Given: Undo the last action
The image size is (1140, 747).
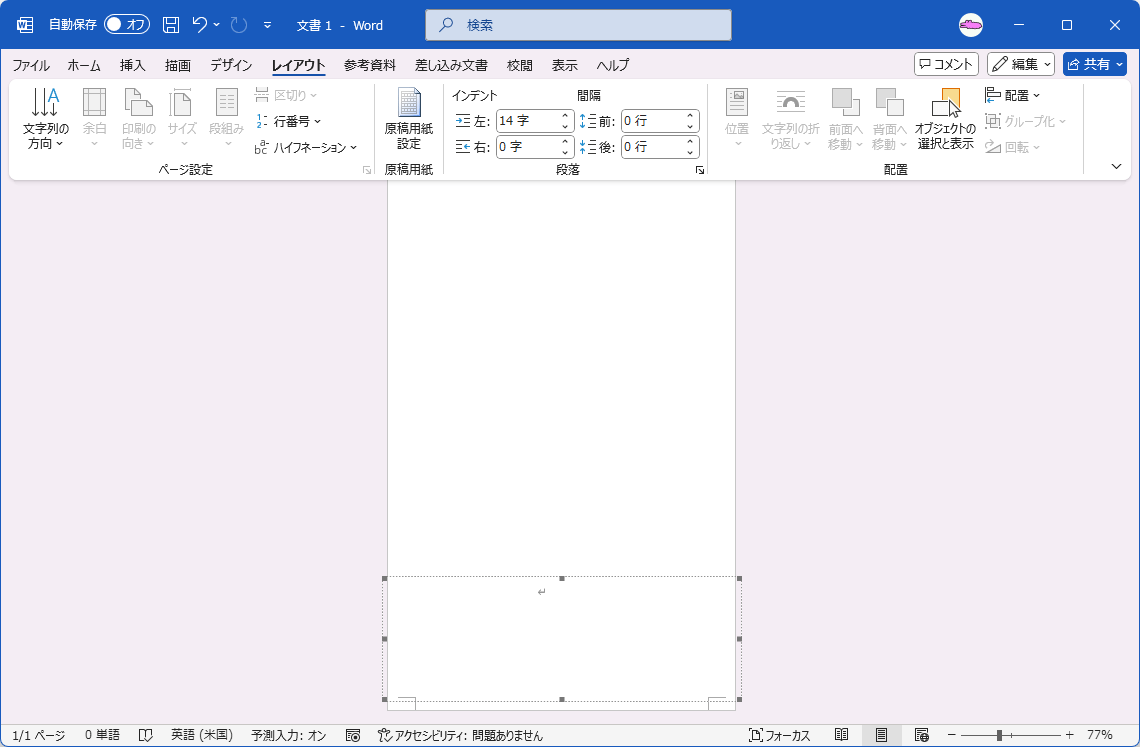Looking at the screenshot, I should pyautogui.click(x=199, y=25).
